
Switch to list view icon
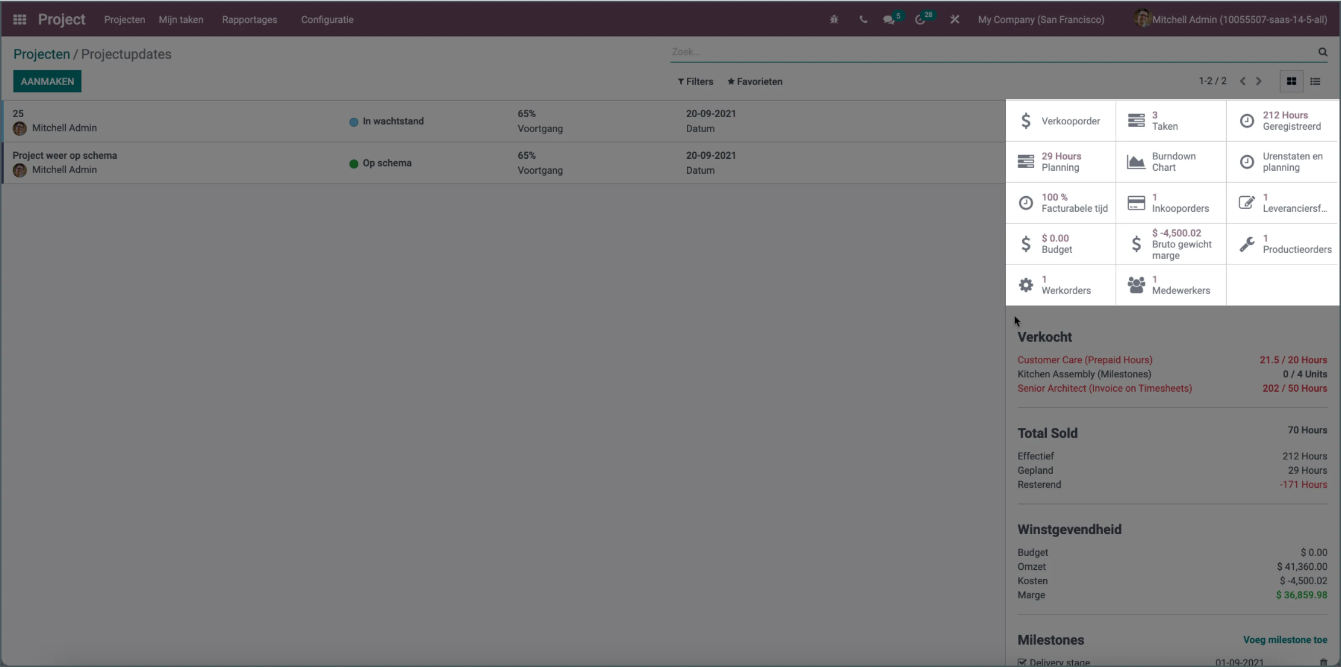click(x=1316, y=81)
